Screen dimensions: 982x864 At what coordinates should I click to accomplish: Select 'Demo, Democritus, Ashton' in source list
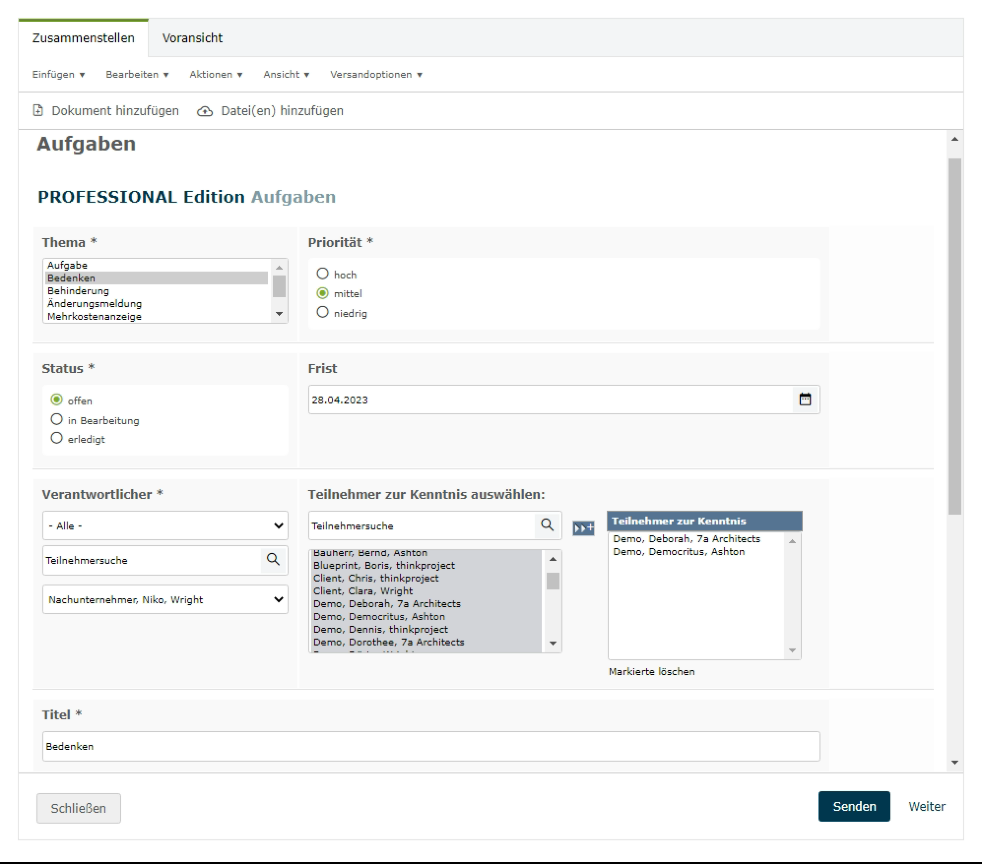(x=426, y=617)
